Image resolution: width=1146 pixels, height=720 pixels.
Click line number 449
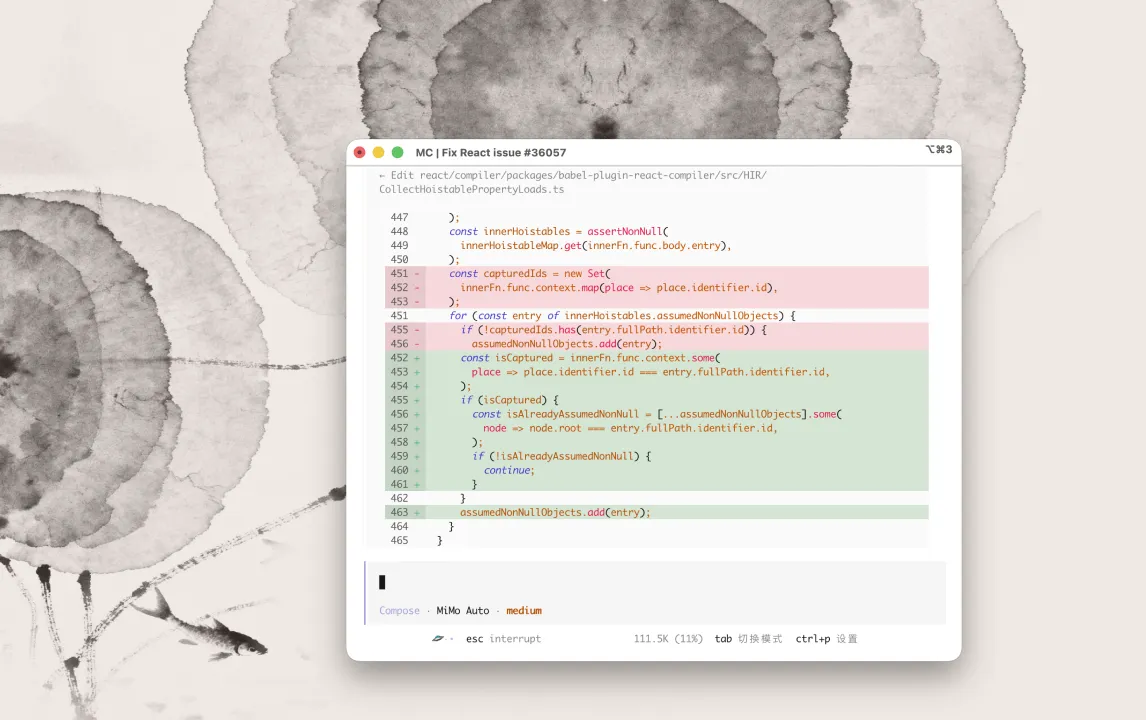click(x=399, y=246)
